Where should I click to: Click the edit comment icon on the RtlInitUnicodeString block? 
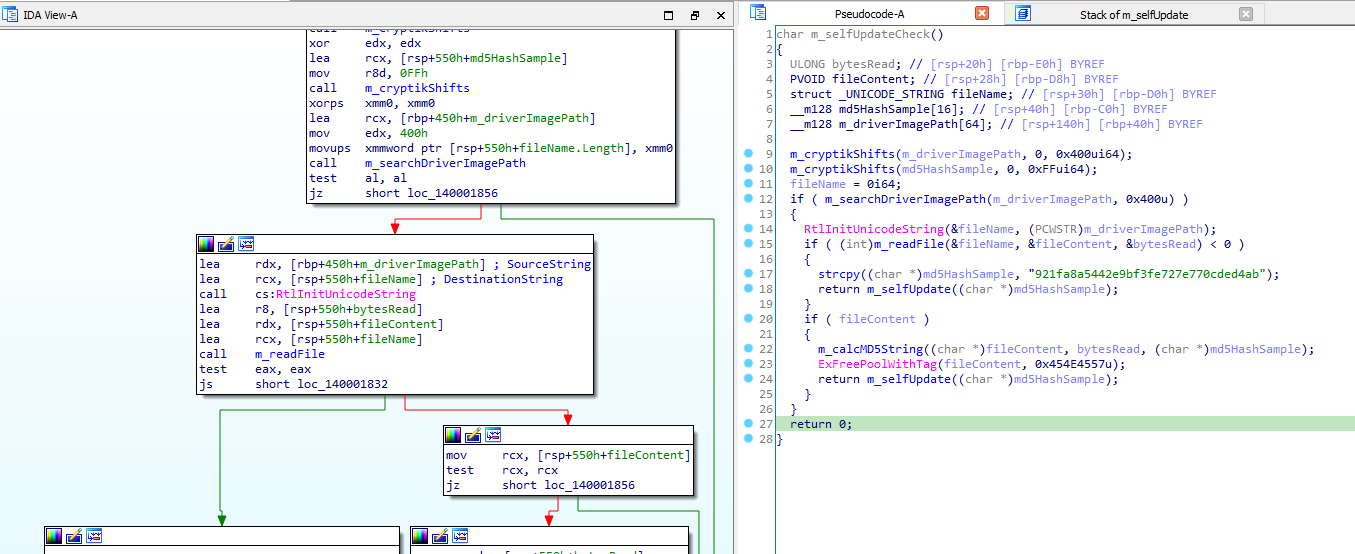tap(226, 244)
